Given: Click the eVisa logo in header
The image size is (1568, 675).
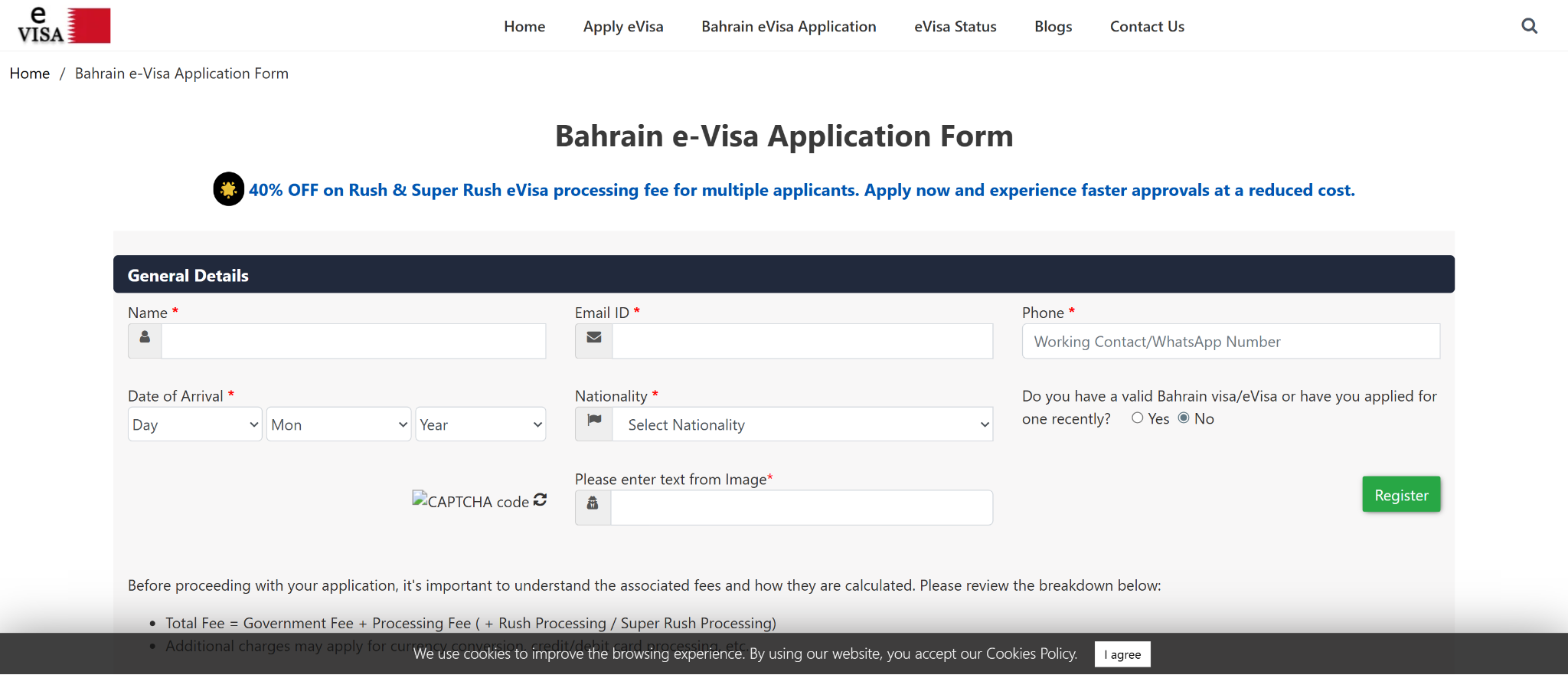Looking at the screenshot, I should click(x=64, y=25).
